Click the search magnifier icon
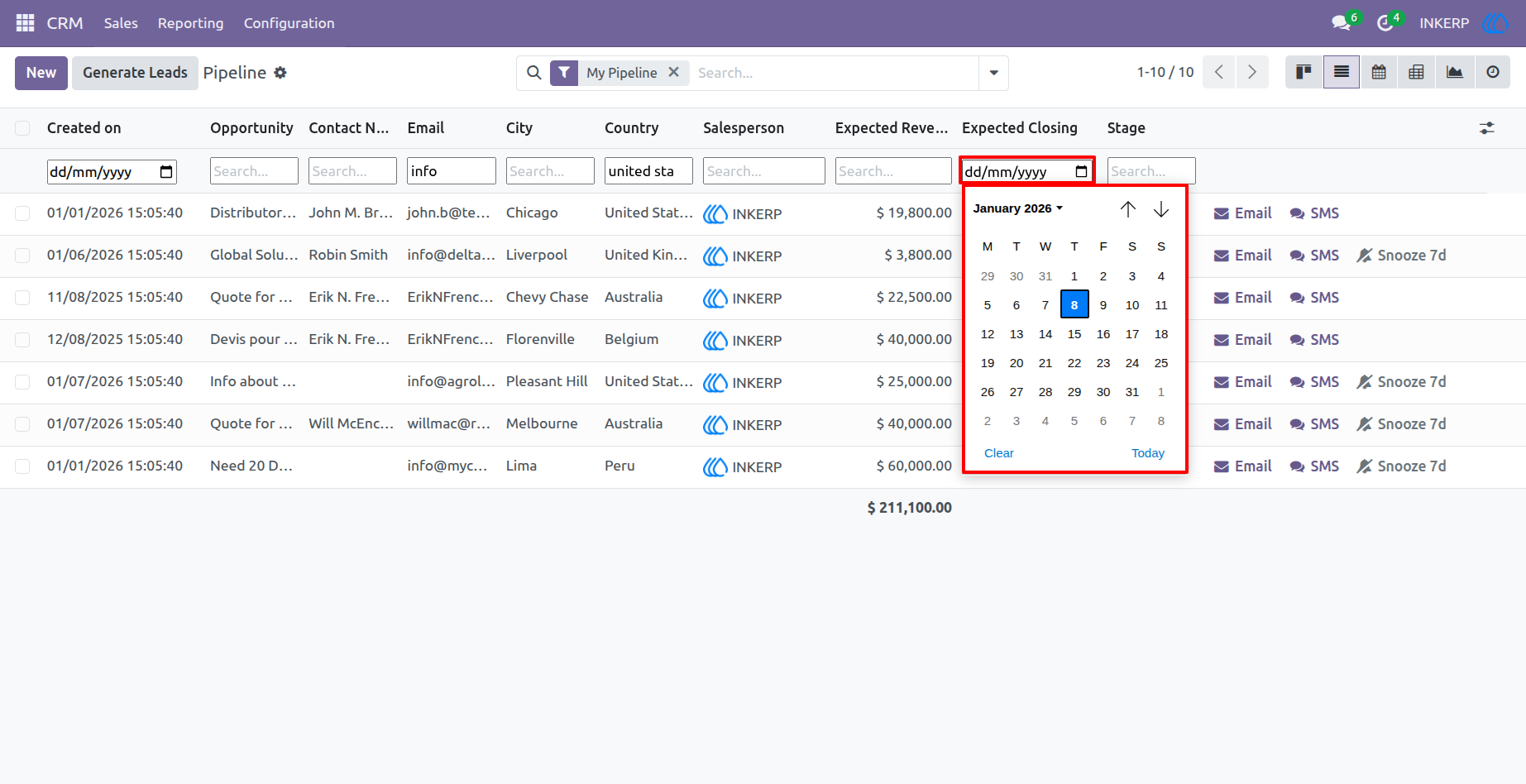 coord(534,73)
